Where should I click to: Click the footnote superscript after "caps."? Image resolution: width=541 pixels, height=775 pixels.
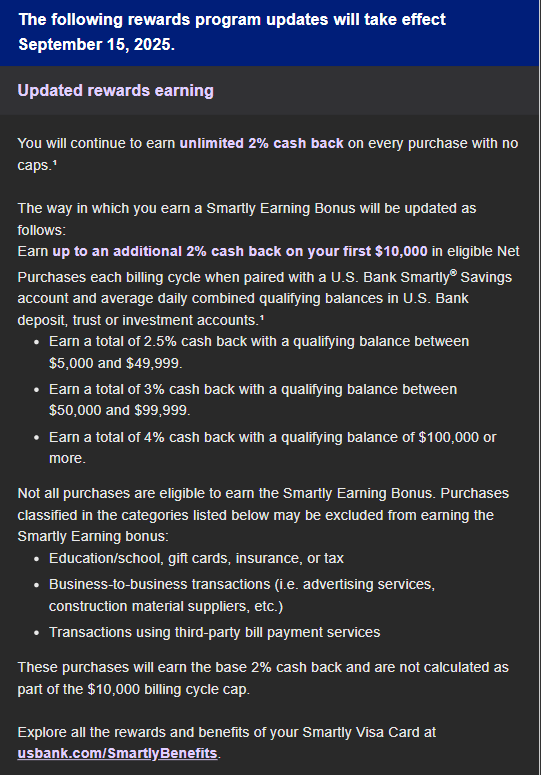(55, 163)
